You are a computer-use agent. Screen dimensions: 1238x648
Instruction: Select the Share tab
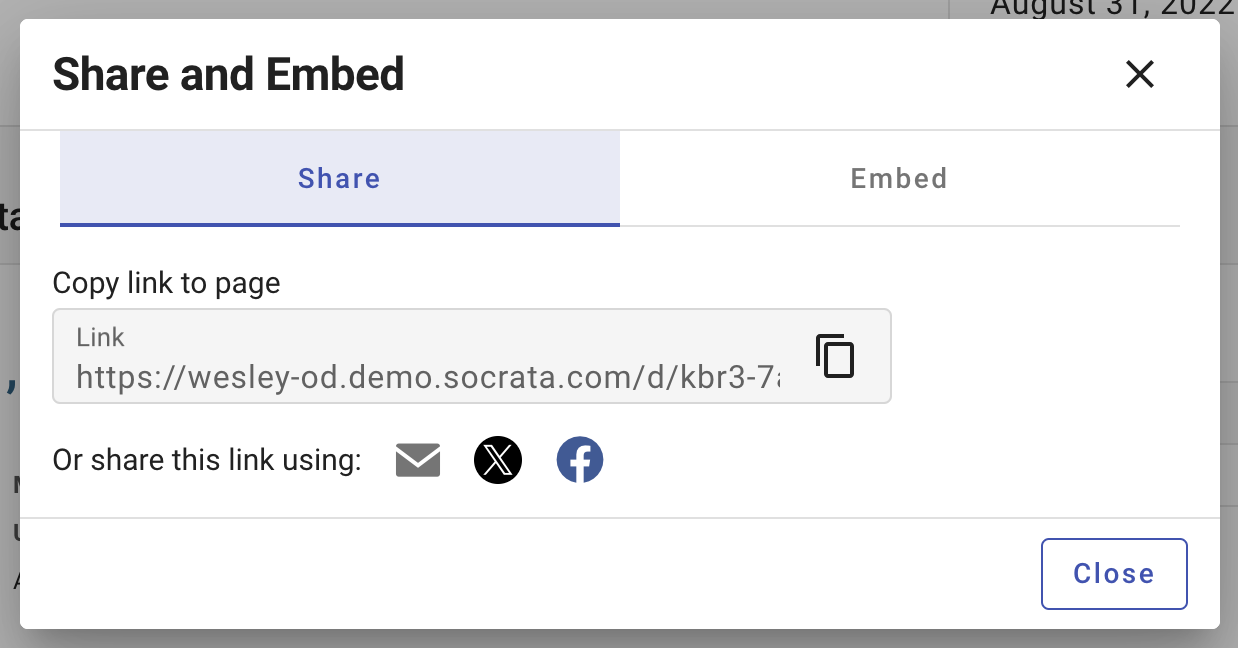pos(340,179)
